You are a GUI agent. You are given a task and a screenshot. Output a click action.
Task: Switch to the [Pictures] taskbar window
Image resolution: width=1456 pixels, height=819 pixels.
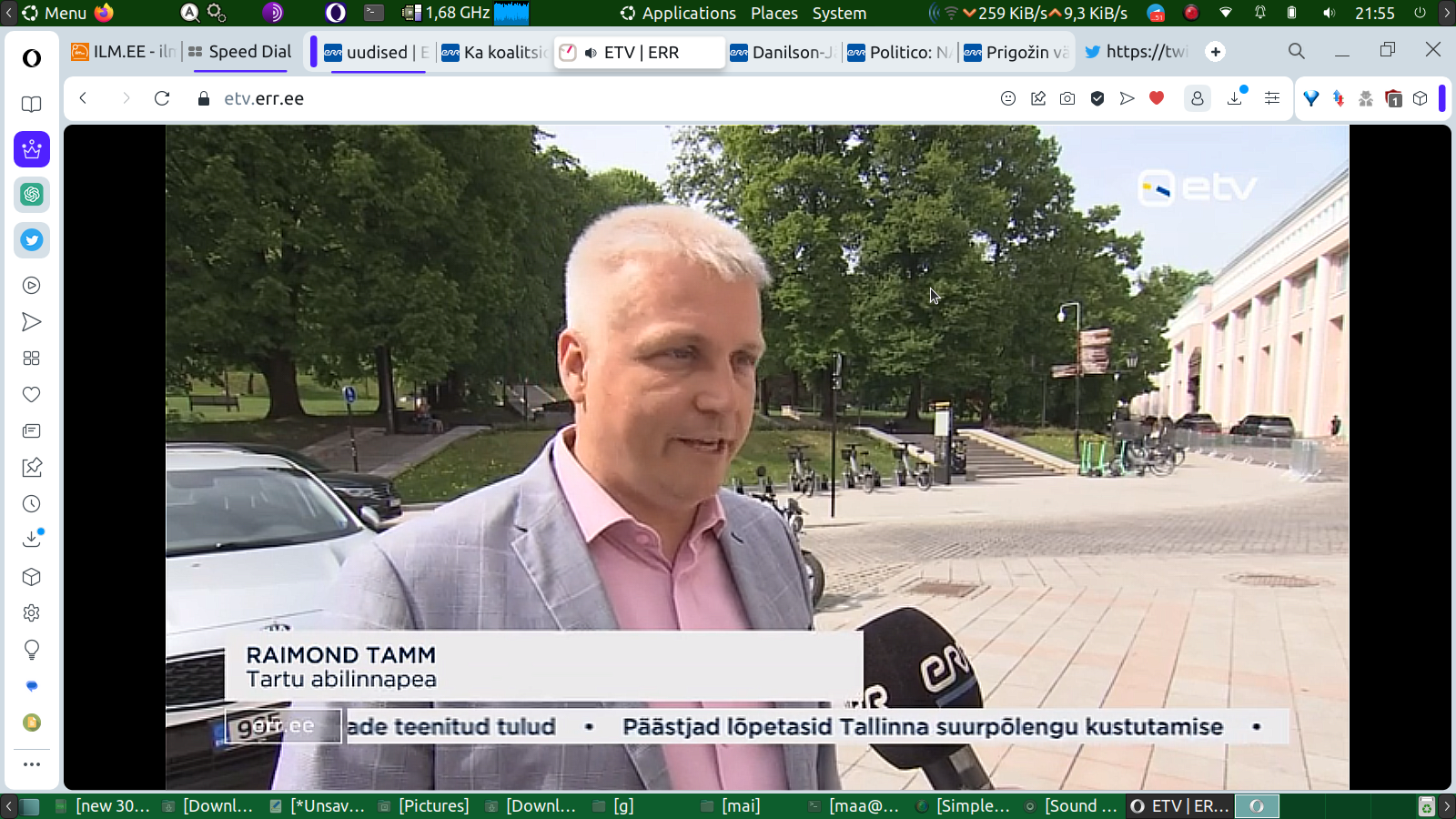click(x=424, y=805)
